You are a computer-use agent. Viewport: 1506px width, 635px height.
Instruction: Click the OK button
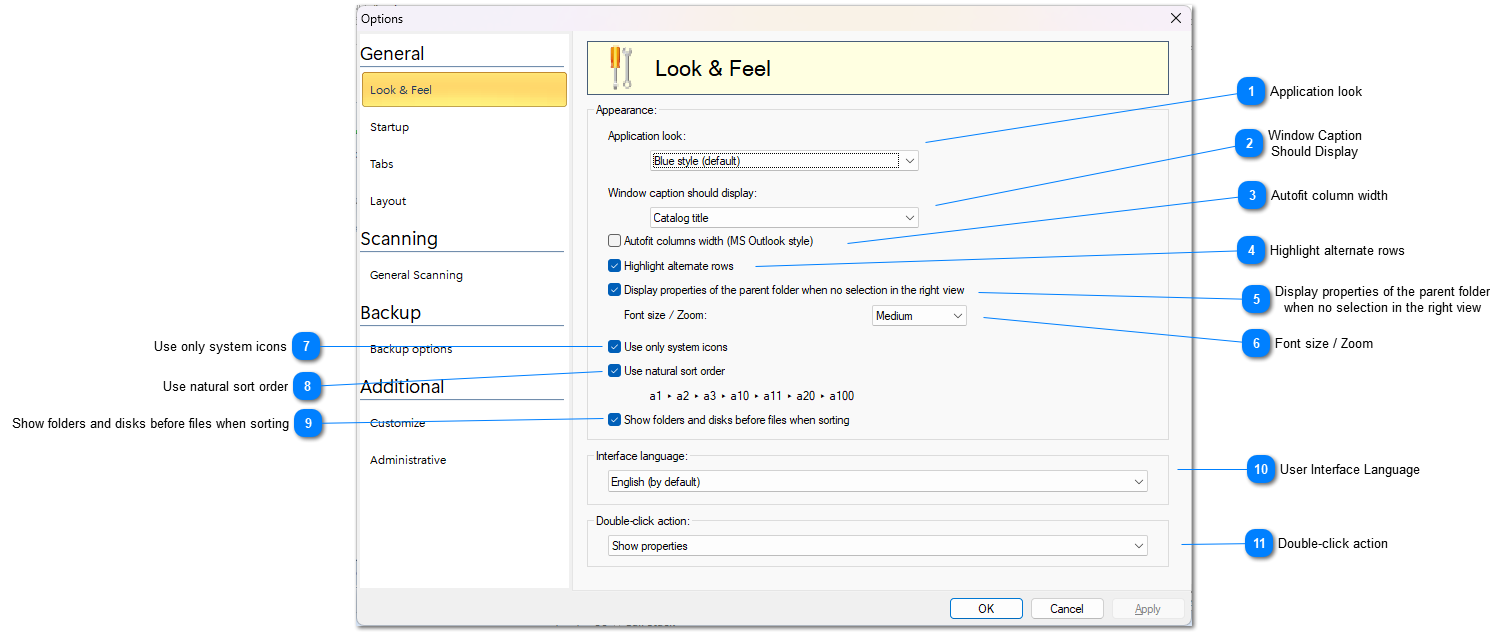point(985,609)
